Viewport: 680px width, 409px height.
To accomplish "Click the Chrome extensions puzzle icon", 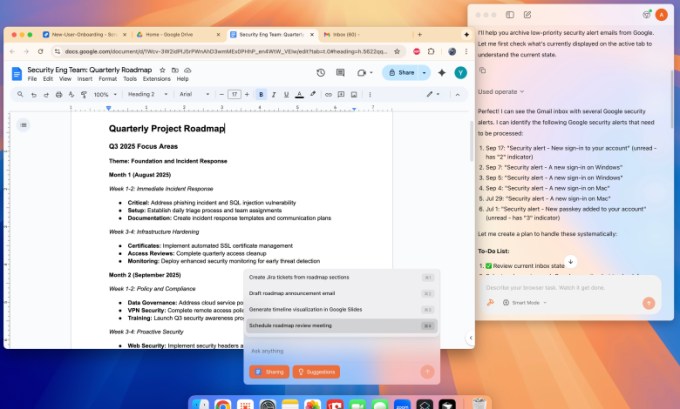I will coord(431,51).
